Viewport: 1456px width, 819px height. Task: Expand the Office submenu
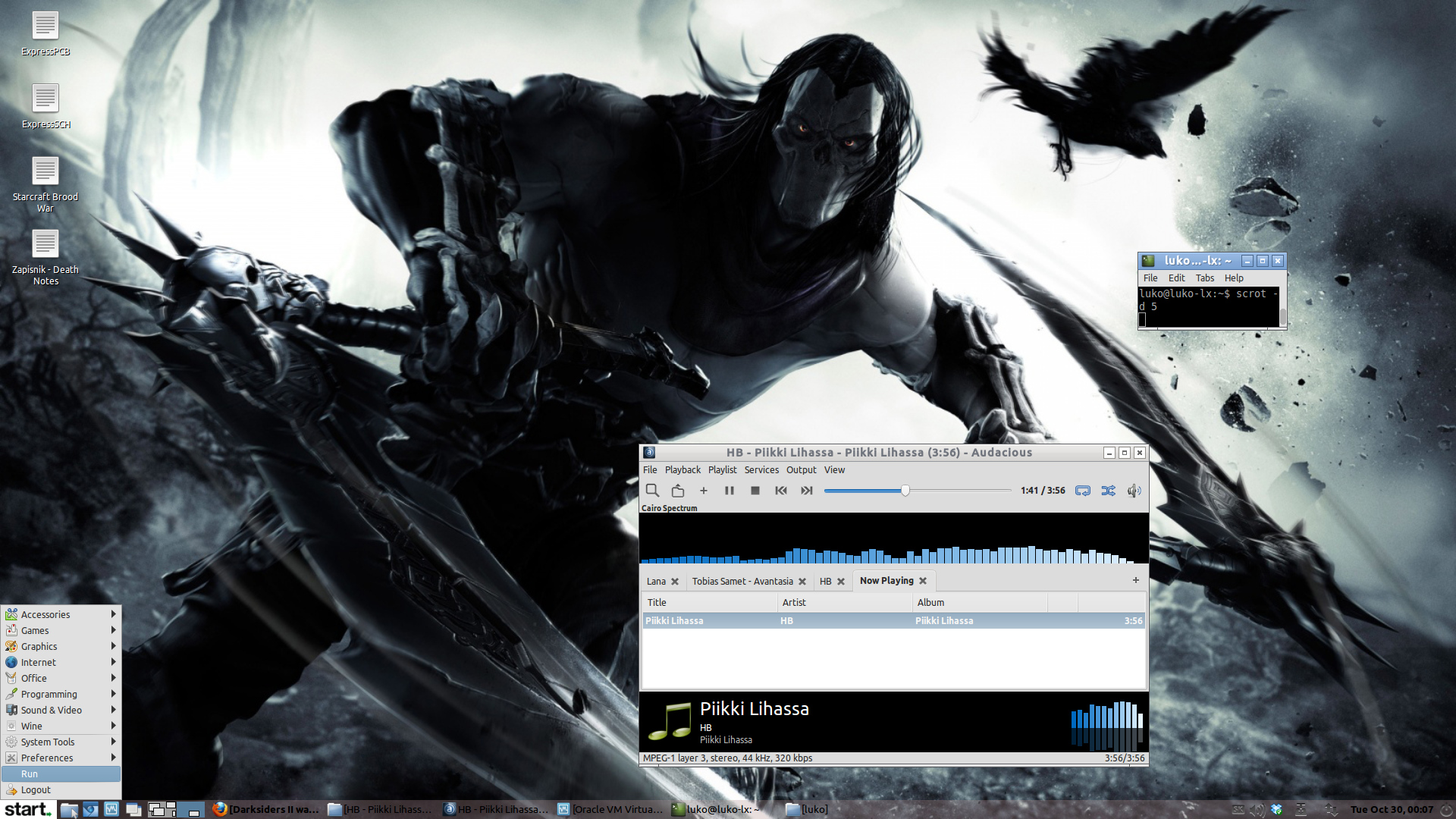(x=61, y=679)
